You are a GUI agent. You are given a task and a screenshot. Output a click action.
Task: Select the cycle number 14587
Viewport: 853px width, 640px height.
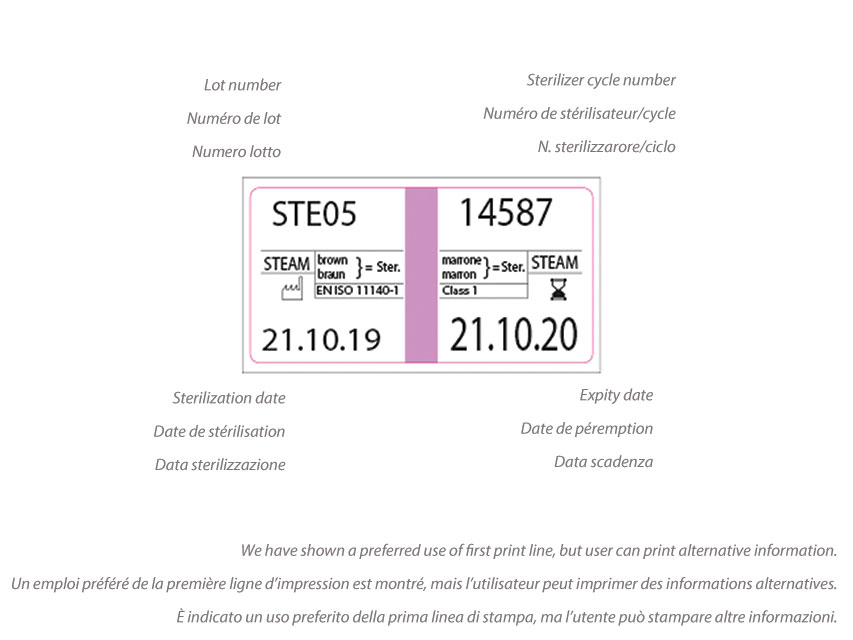505,212
